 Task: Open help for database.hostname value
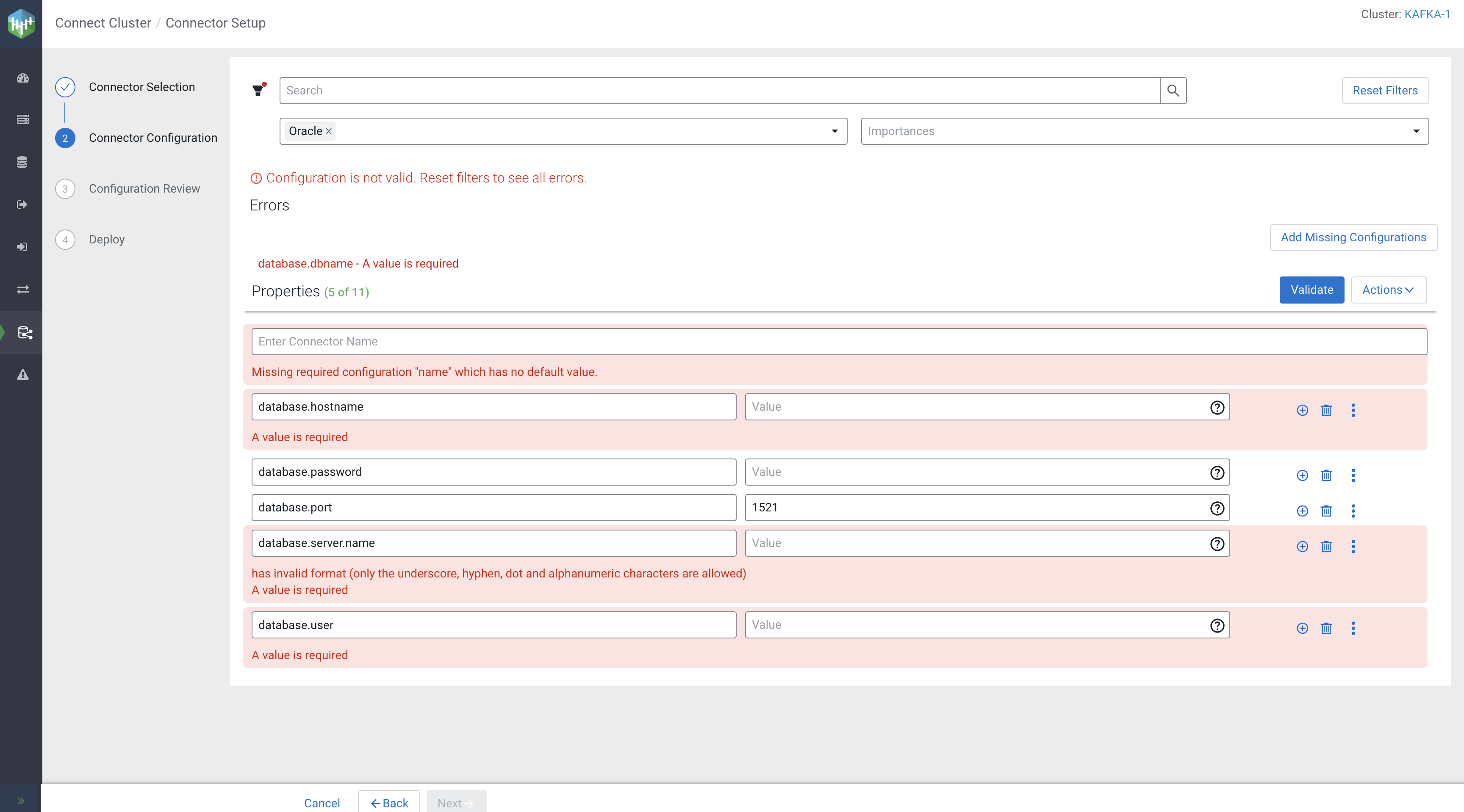pyautogui.click(x=1217, y=407)
